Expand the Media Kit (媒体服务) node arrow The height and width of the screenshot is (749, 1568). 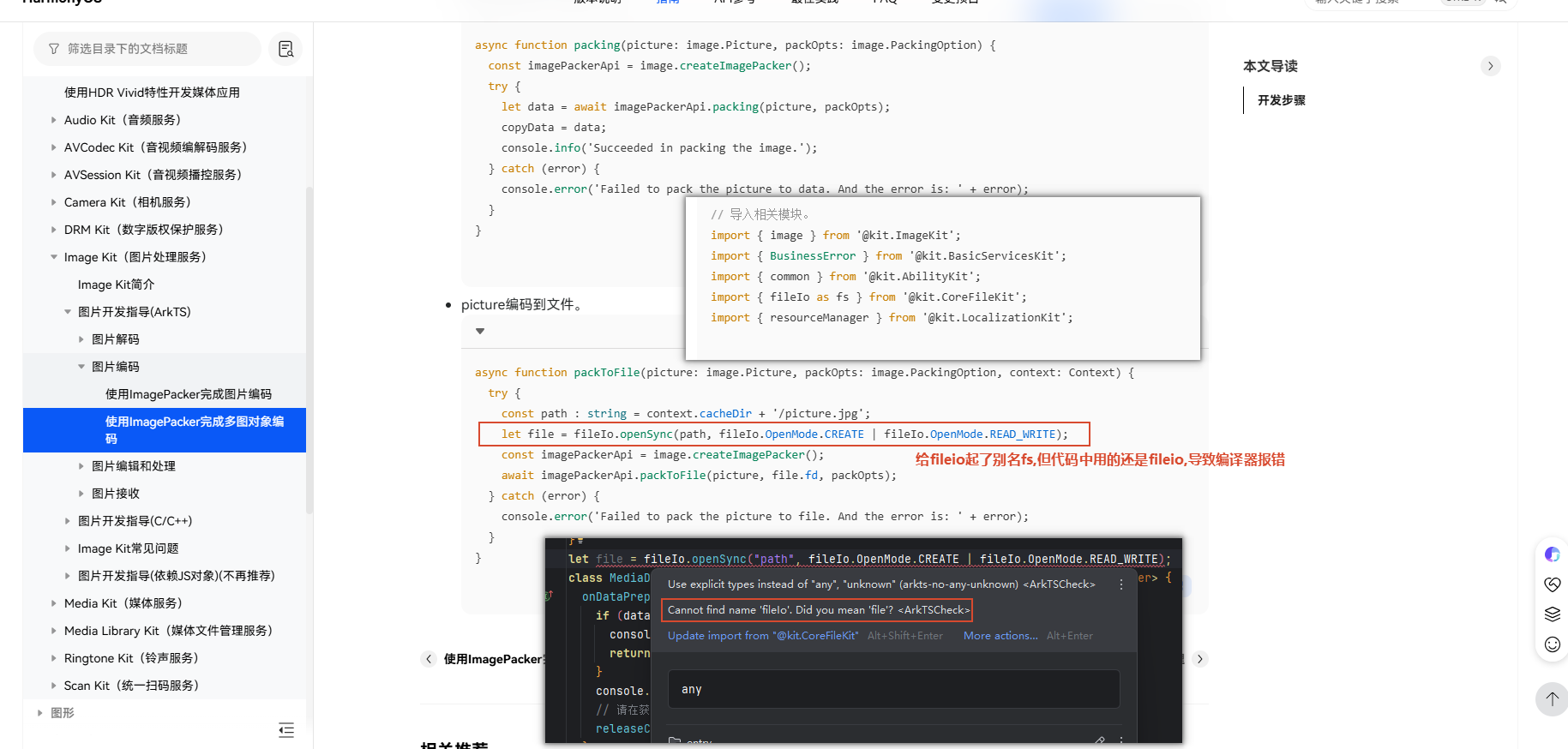pyautogui.click(x=53, y=603)
